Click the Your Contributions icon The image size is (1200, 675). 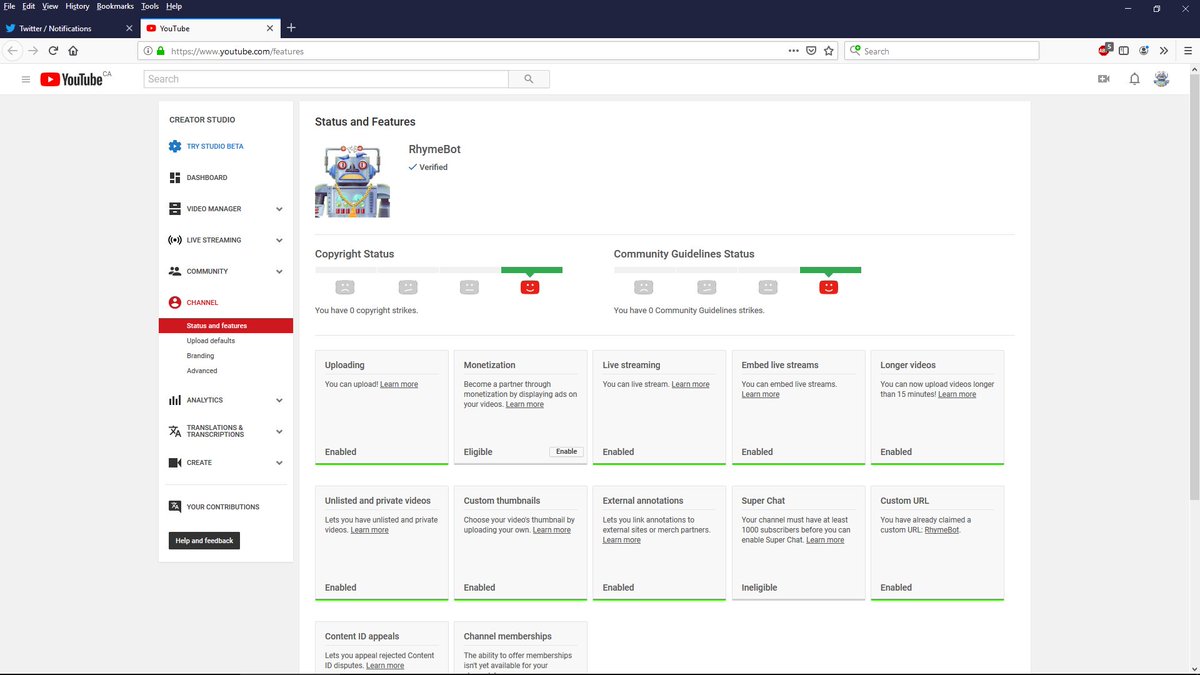click(175, 507)
